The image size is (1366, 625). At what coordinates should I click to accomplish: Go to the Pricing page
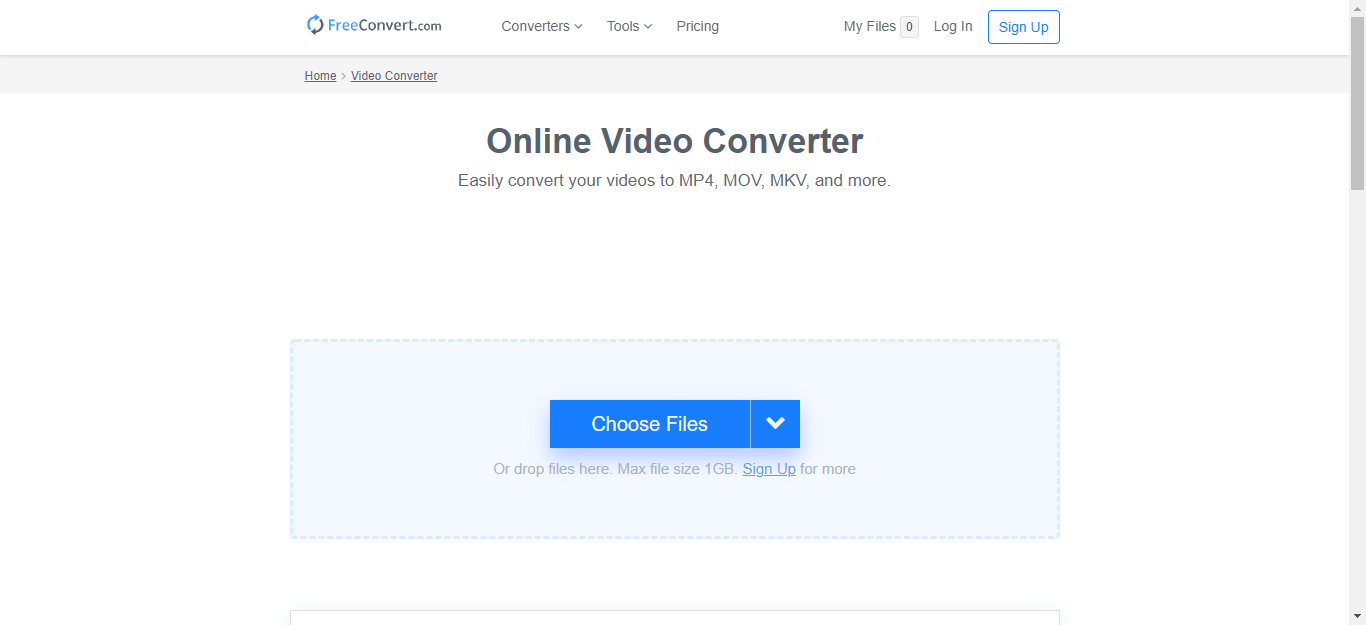coord(697,27)
